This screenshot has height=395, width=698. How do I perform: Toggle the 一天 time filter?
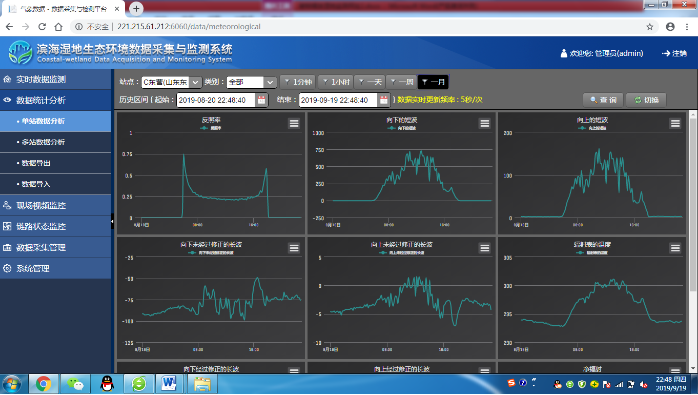coord(370,82)
